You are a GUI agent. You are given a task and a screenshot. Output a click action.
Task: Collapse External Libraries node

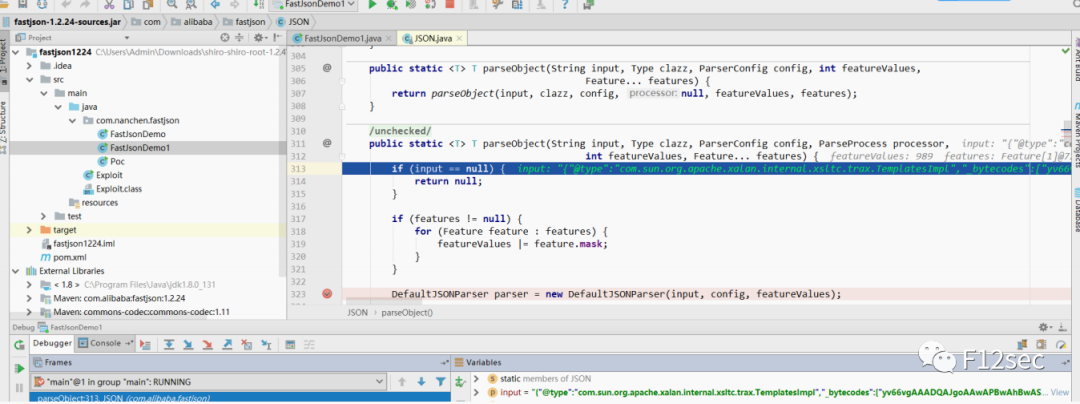17,271
